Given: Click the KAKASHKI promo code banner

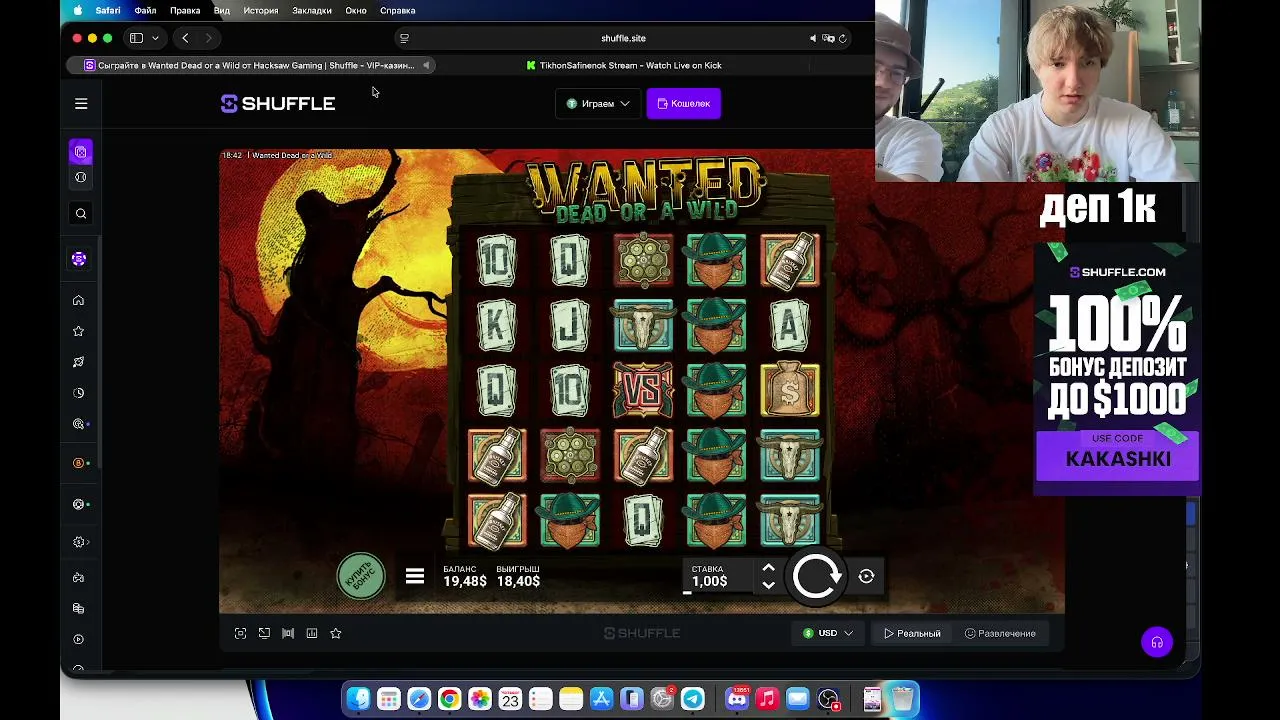Looking at the screenshot, I should tap(1117, 457).
